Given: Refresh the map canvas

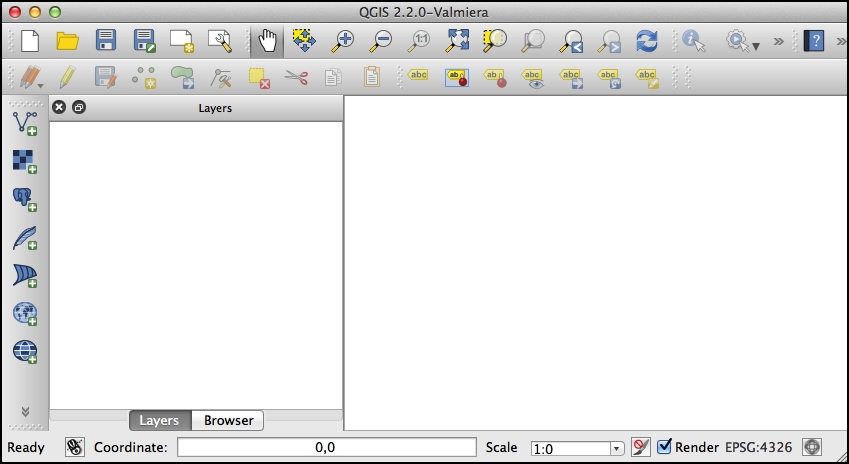Looking at the screenshot, I should click(647, 41).
